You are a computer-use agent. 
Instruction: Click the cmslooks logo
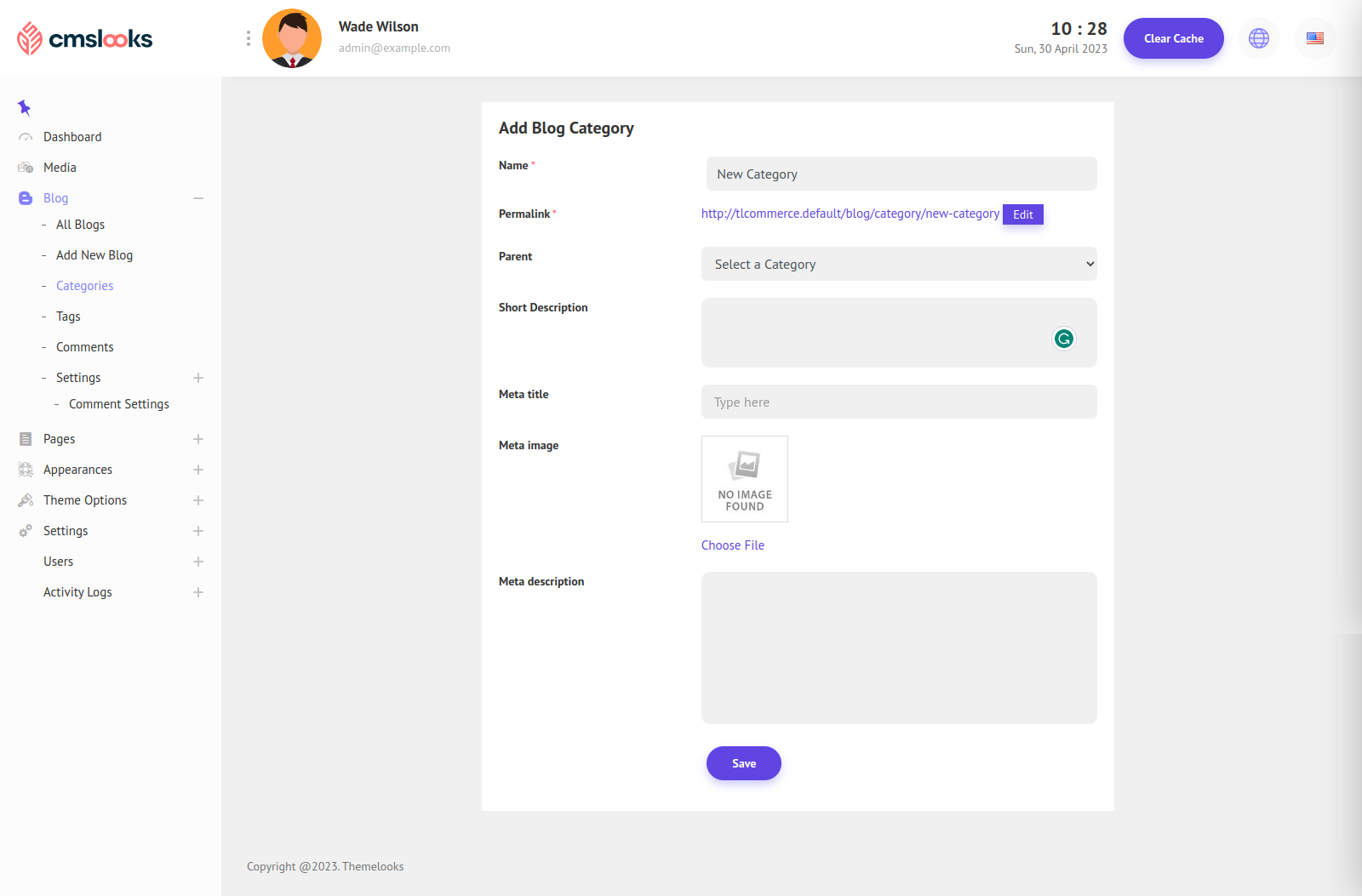(x=85, y=38)
